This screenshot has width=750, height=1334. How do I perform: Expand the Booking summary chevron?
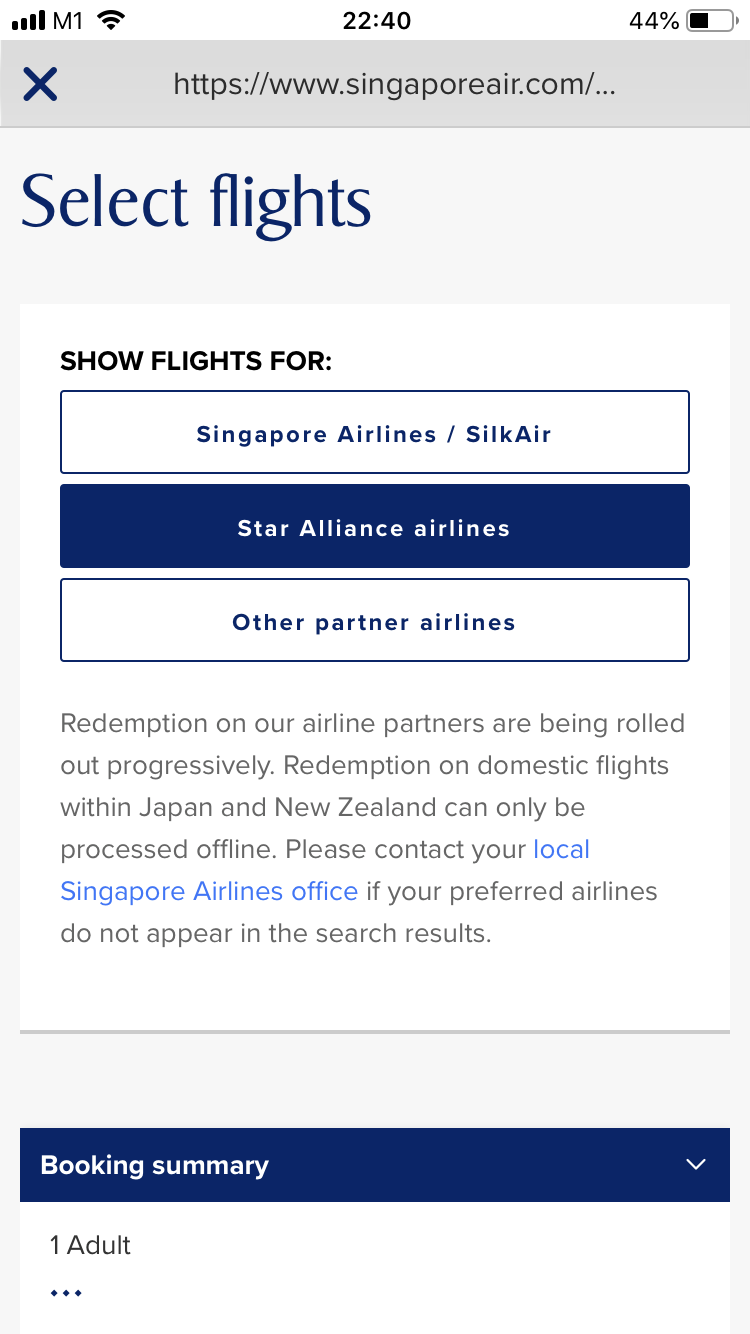696,1164
